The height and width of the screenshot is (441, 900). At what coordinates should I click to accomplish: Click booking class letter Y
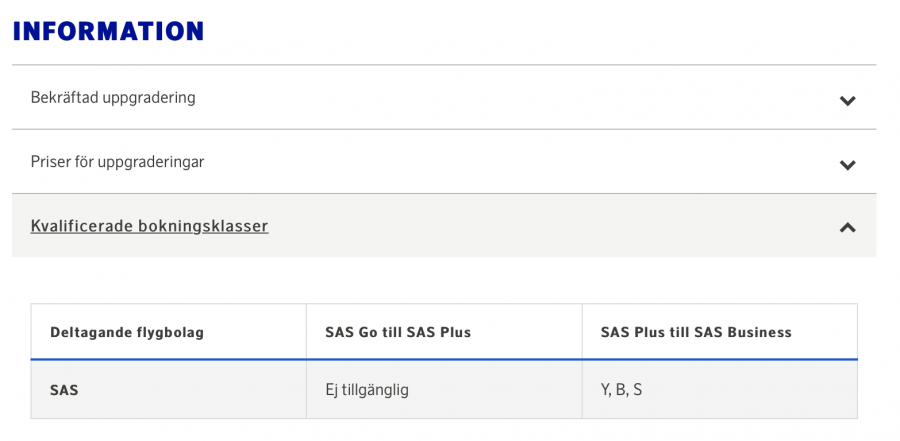(x=606, y=390)
